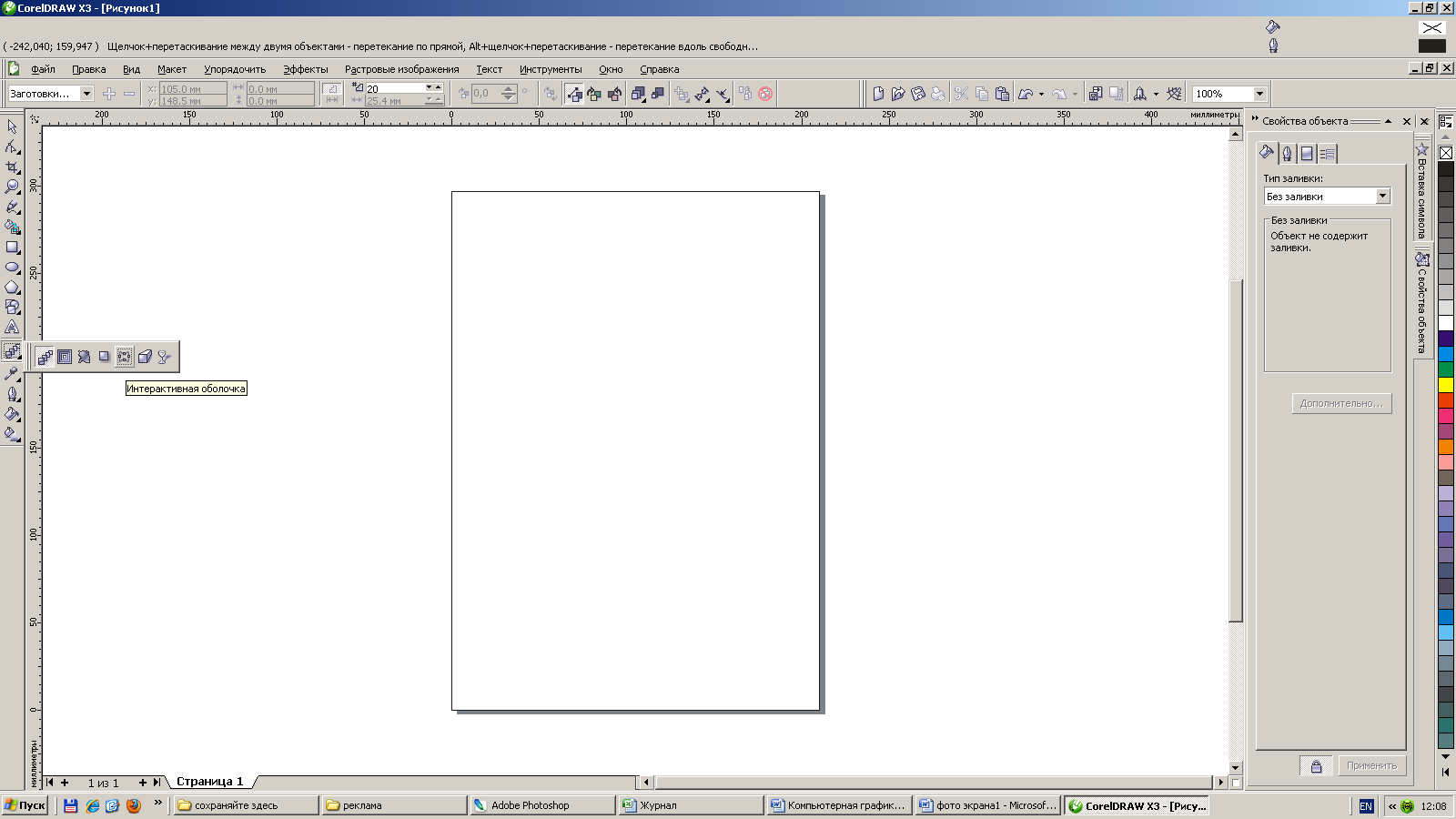The image size is (1456, 819).
Task: Click the Пуск start button
Action: tap(25, 805)
